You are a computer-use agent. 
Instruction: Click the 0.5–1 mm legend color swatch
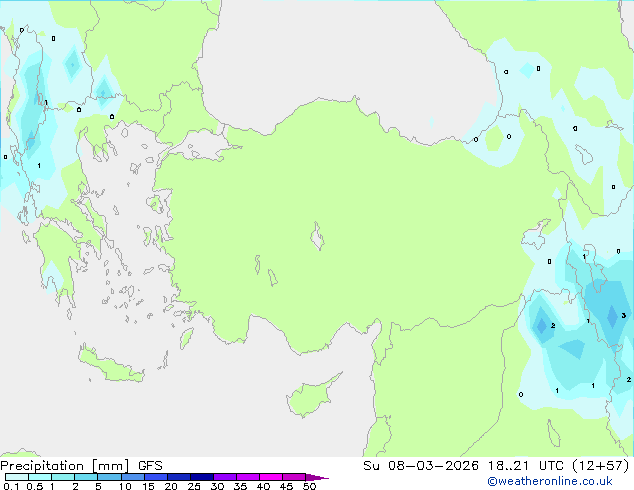tap(40, 477)
